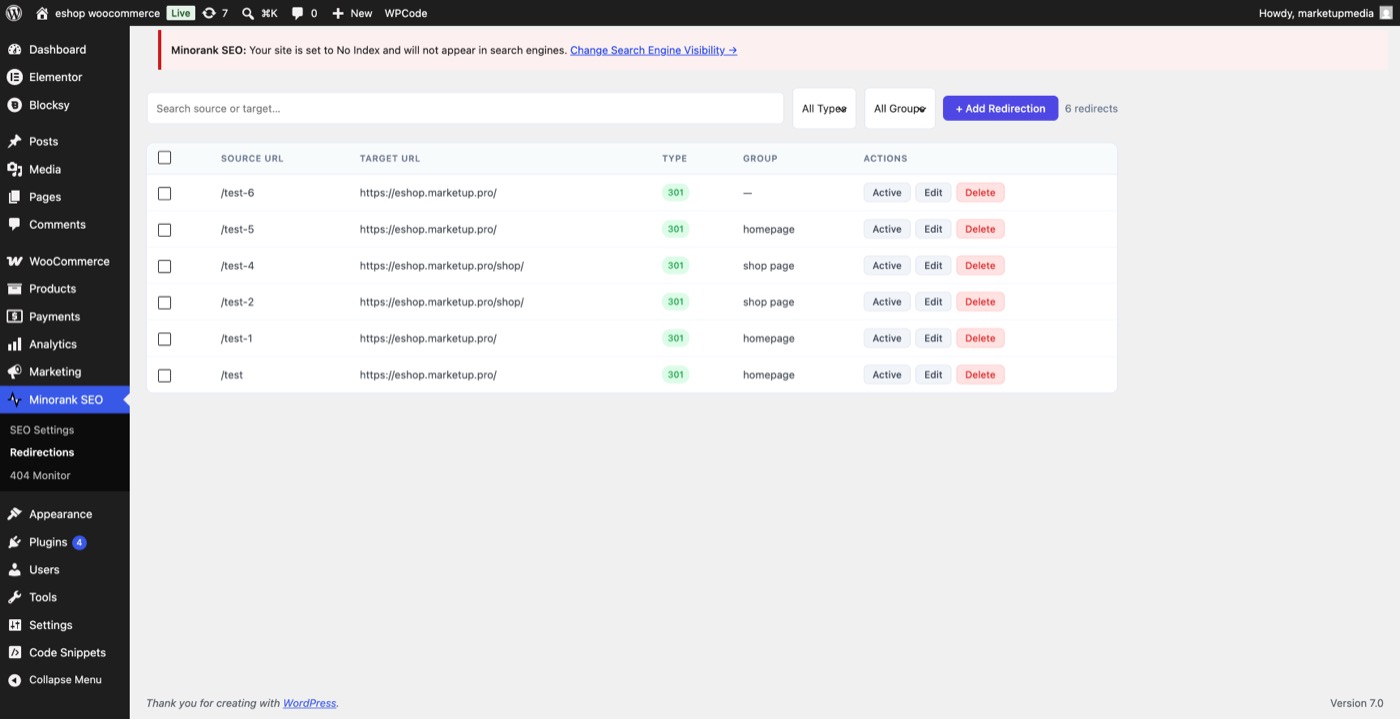
Task: Edit the /test-1 redirect
Action: click(933, 338)
